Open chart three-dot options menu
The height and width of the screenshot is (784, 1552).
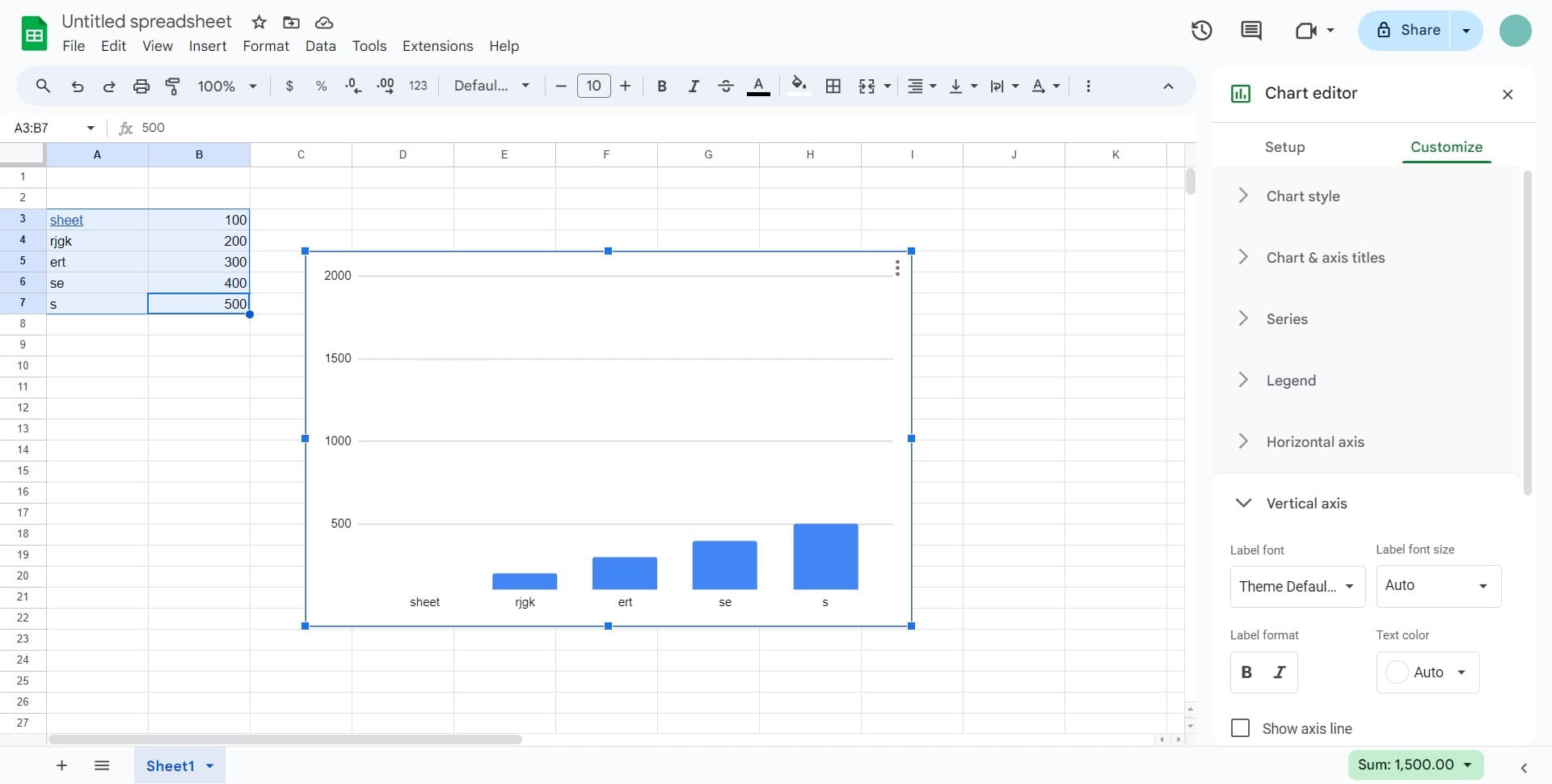(897, 268)
